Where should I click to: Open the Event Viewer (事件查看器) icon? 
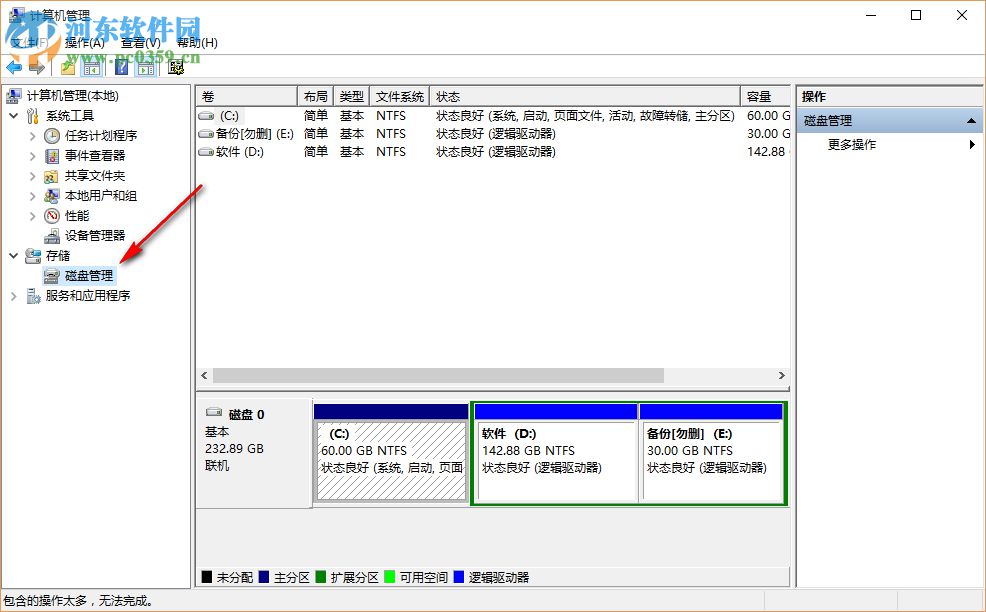[x=53, y=155]
